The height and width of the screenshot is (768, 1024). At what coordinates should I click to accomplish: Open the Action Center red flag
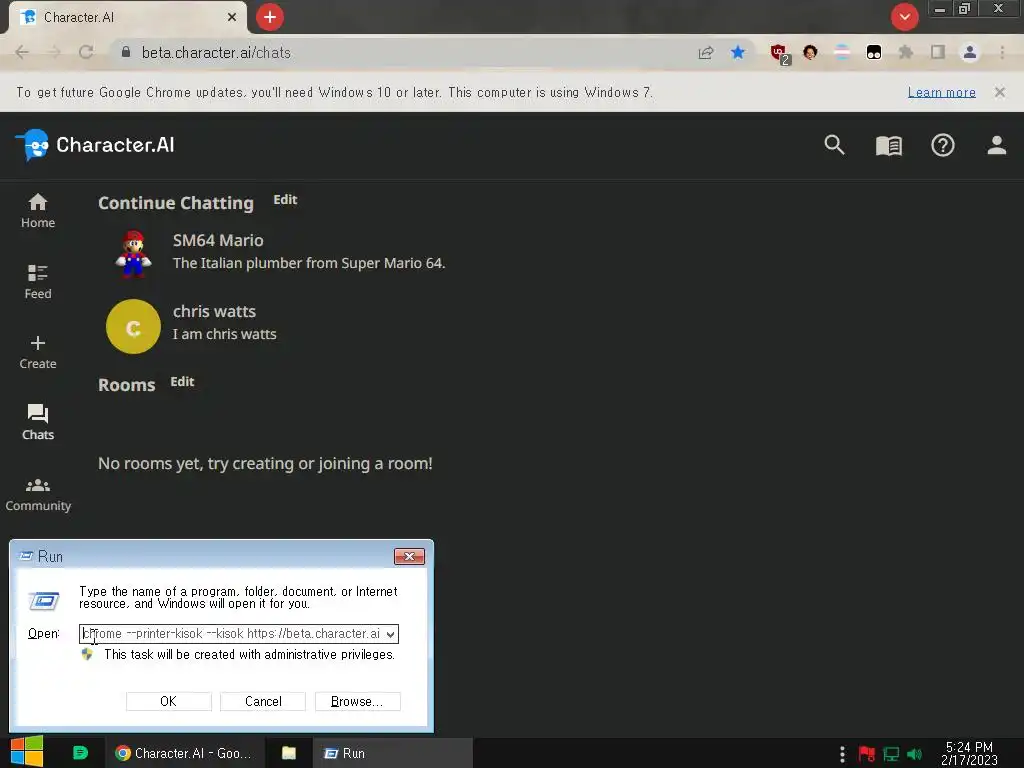tap(867, 754)
